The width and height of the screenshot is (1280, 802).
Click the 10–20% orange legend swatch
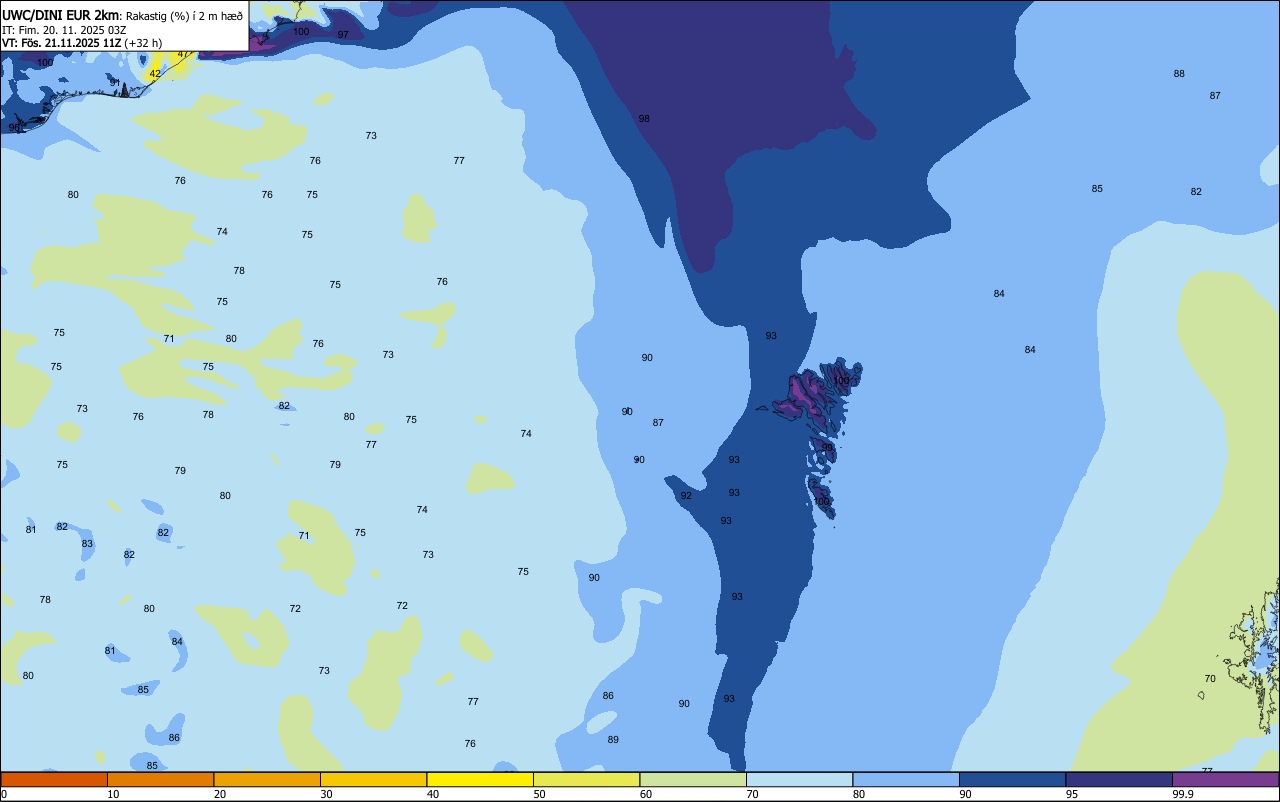[x=160, y=779]
